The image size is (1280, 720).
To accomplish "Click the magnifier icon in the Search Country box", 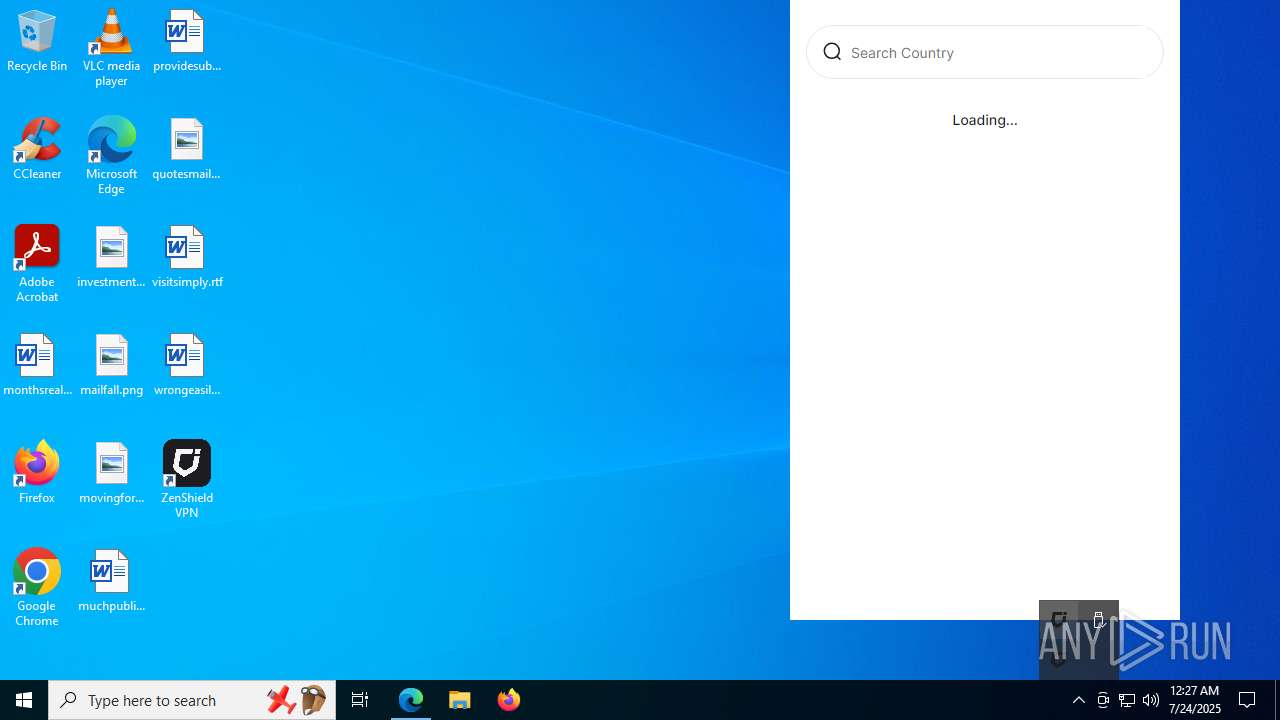I will pos(832,52).
